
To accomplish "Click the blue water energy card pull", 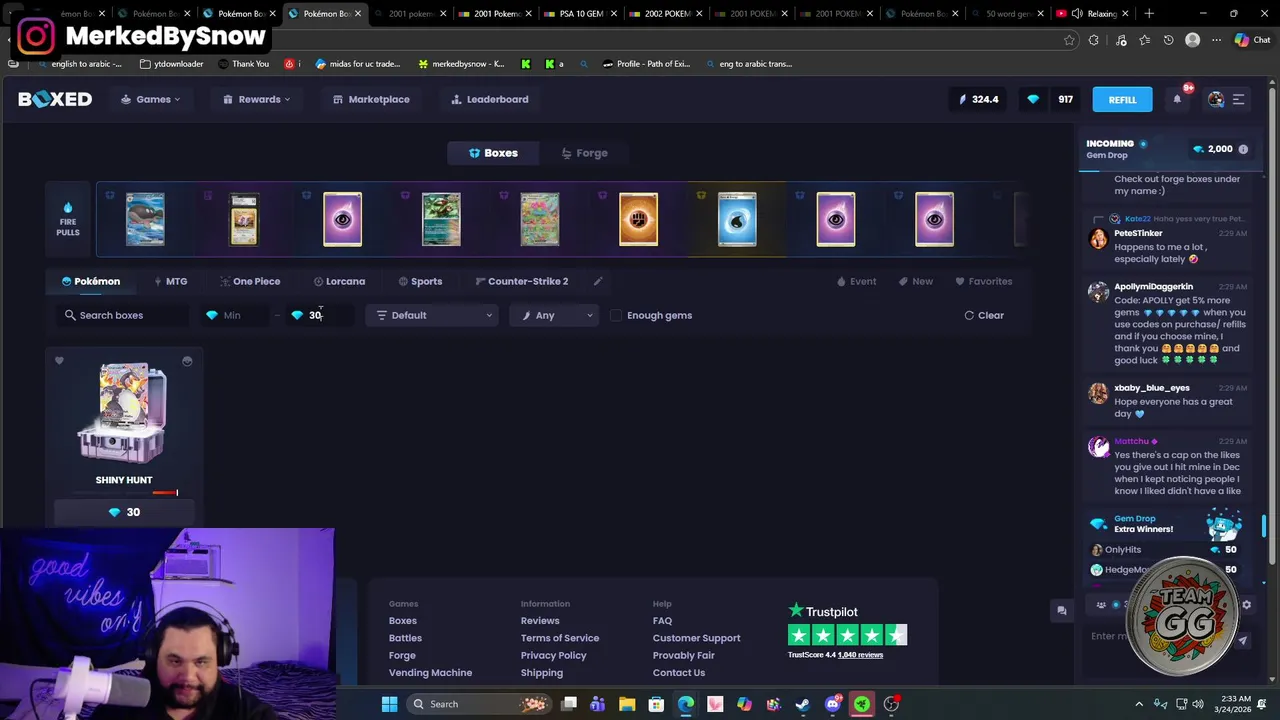I will (737, 219).
